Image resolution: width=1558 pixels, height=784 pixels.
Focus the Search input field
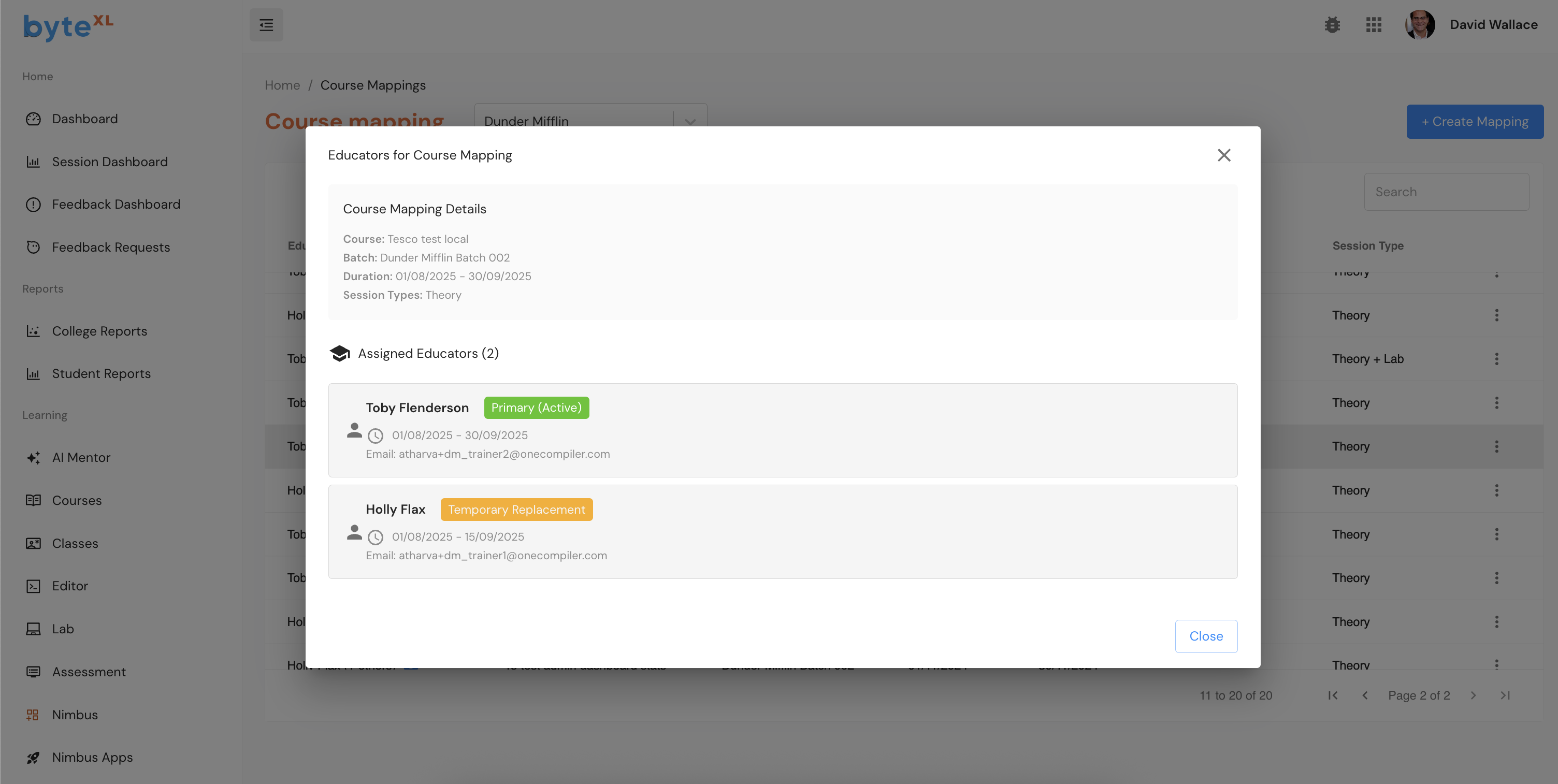[1446, 192]
